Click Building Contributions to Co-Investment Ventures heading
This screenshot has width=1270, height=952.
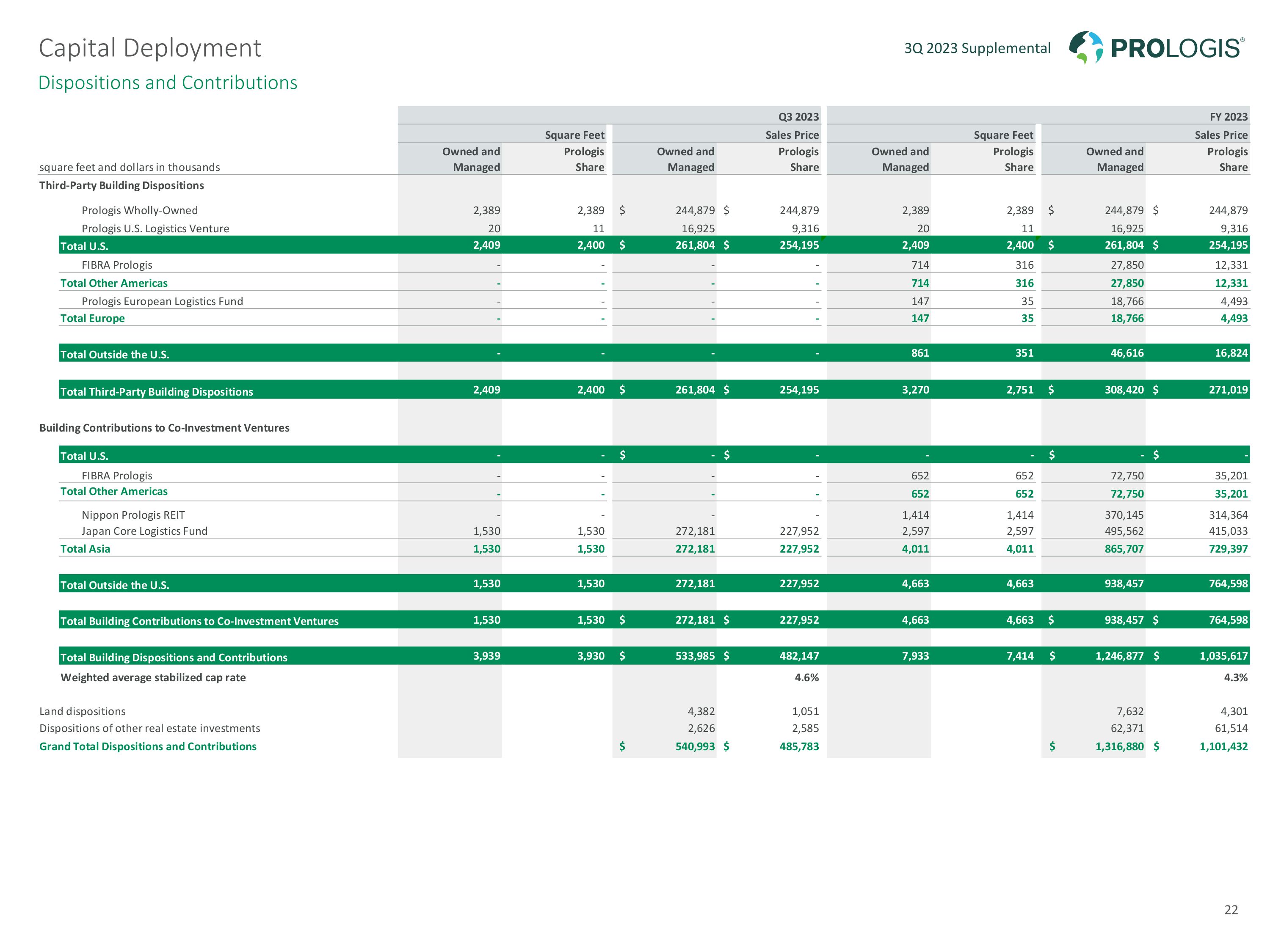pyautogui.click(x=164, y=428)
